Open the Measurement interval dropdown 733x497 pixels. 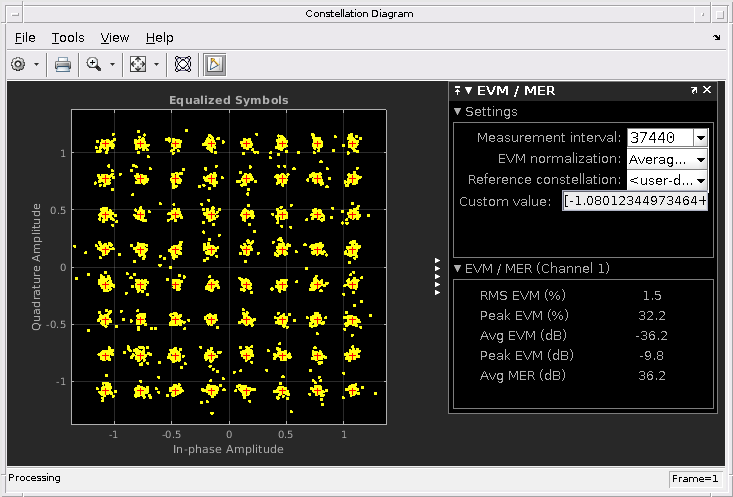click(x=701, y=137)
